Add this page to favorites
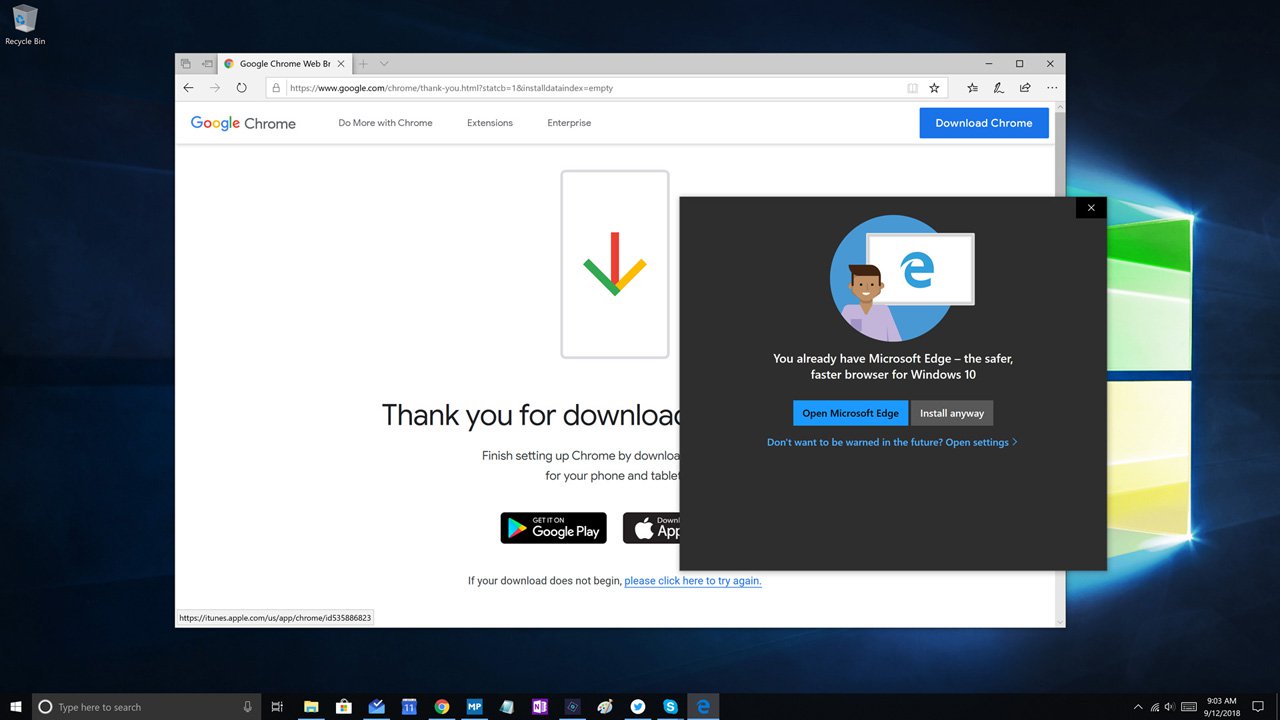Image resolution: width=1280 pixels, height=720 pixels. (933, 88)
